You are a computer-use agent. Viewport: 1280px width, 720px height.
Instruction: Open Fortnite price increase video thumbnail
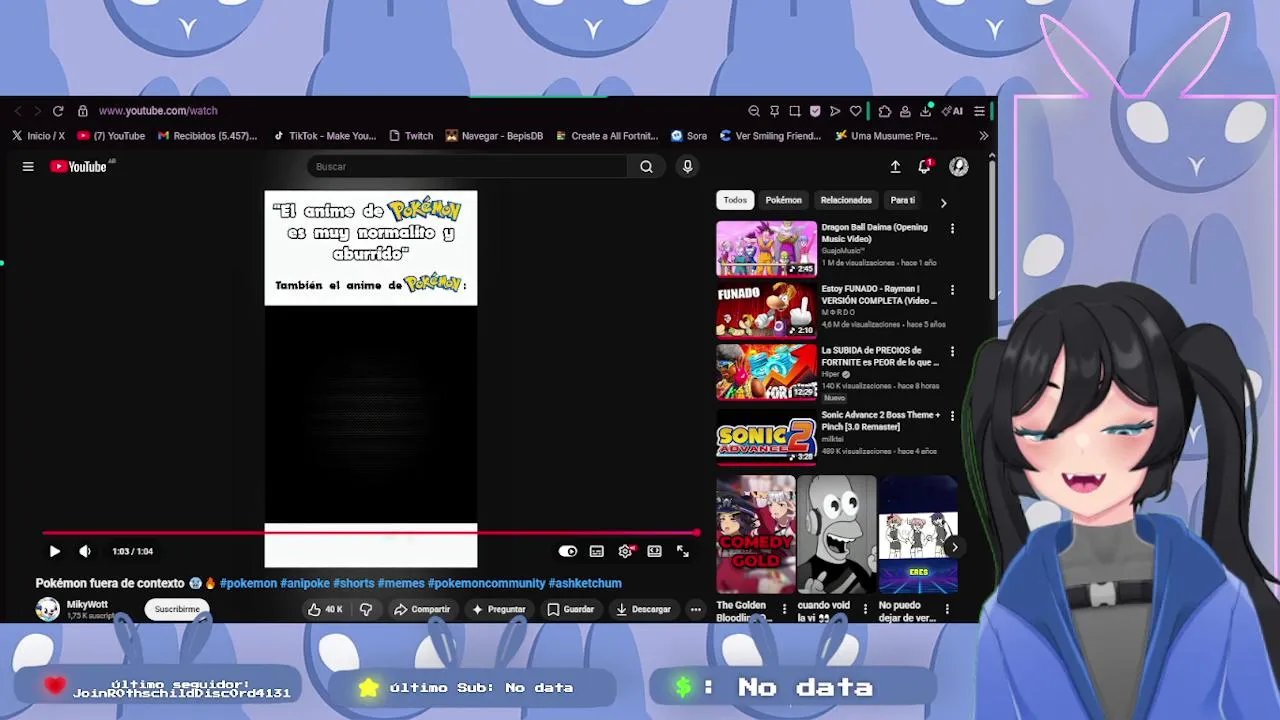click(x=766, y=372)
